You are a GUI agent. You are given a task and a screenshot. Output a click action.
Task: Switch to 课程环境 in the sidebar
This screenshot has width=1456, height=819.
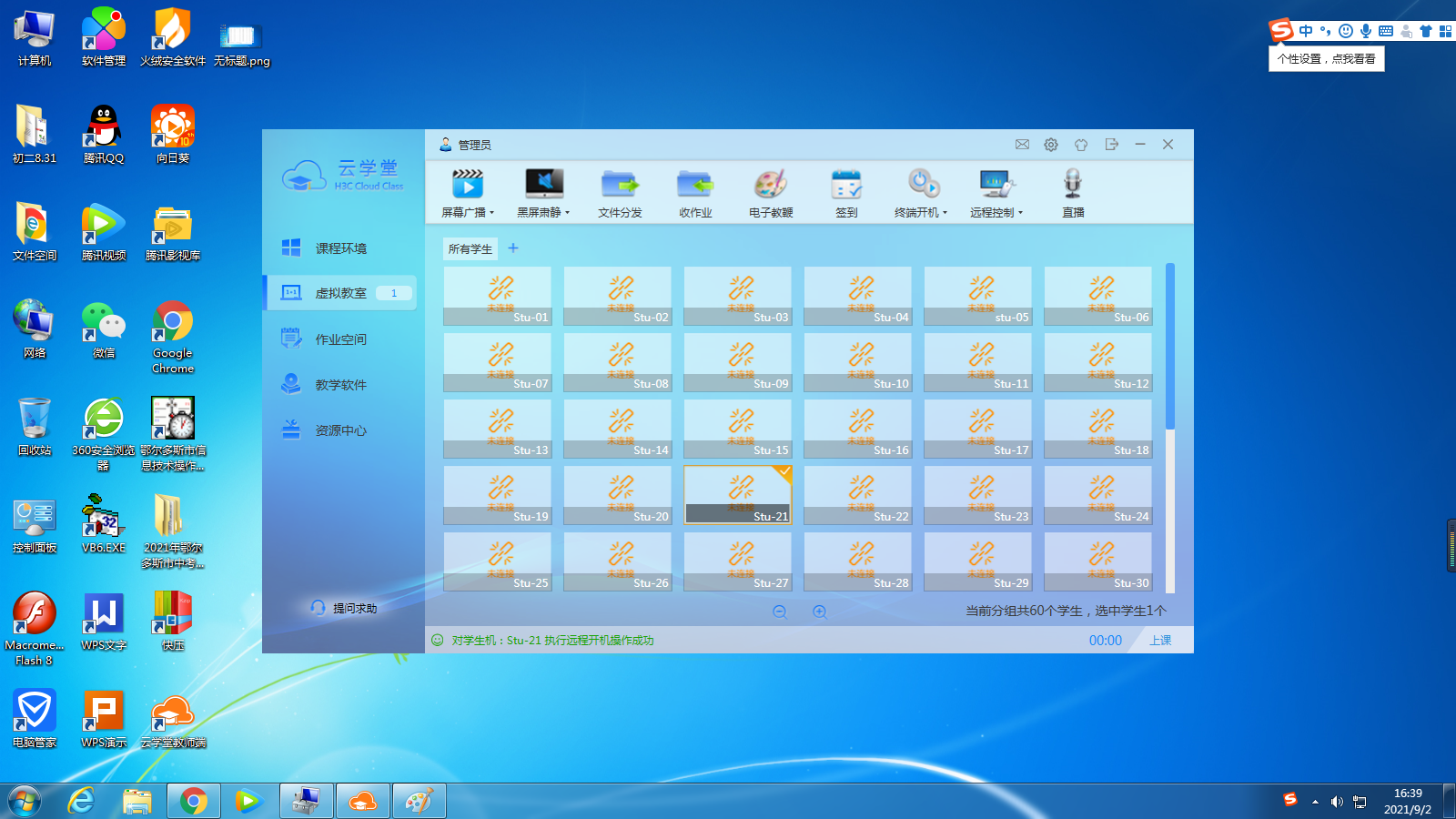pyautogui.click(x=340, y=248)
